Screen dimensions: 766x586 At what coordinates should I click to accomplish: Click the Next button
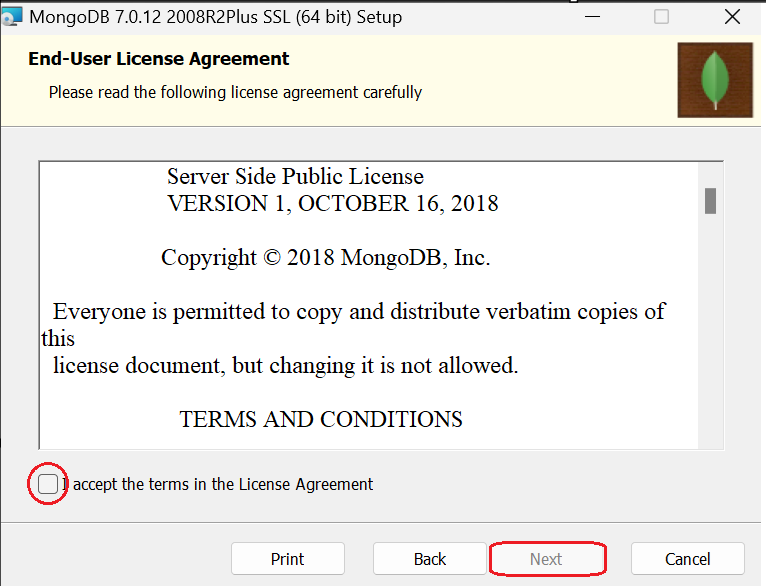click(547, 559)
